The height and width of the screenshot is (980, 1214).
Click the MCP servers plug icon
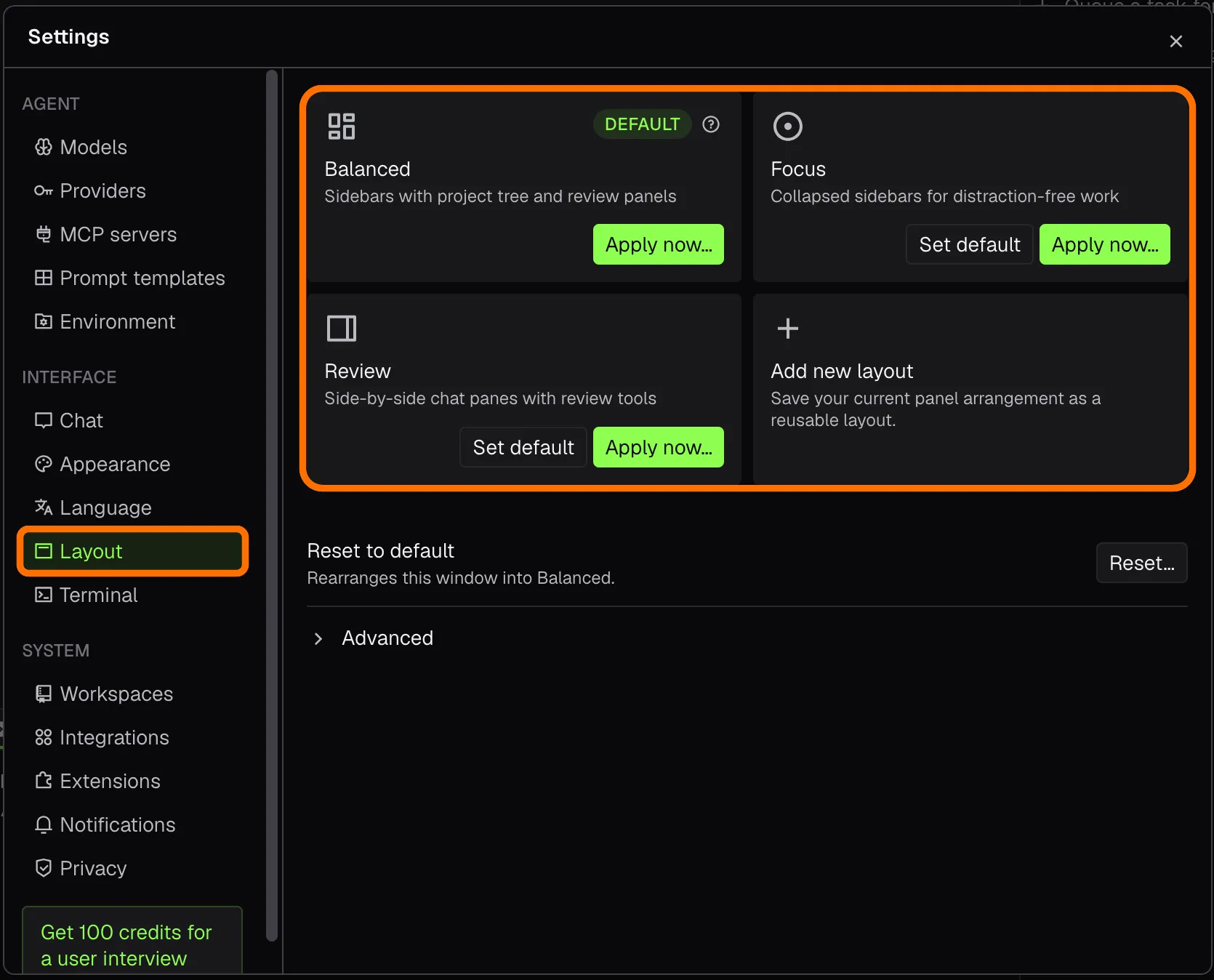[x=44, y=234]
